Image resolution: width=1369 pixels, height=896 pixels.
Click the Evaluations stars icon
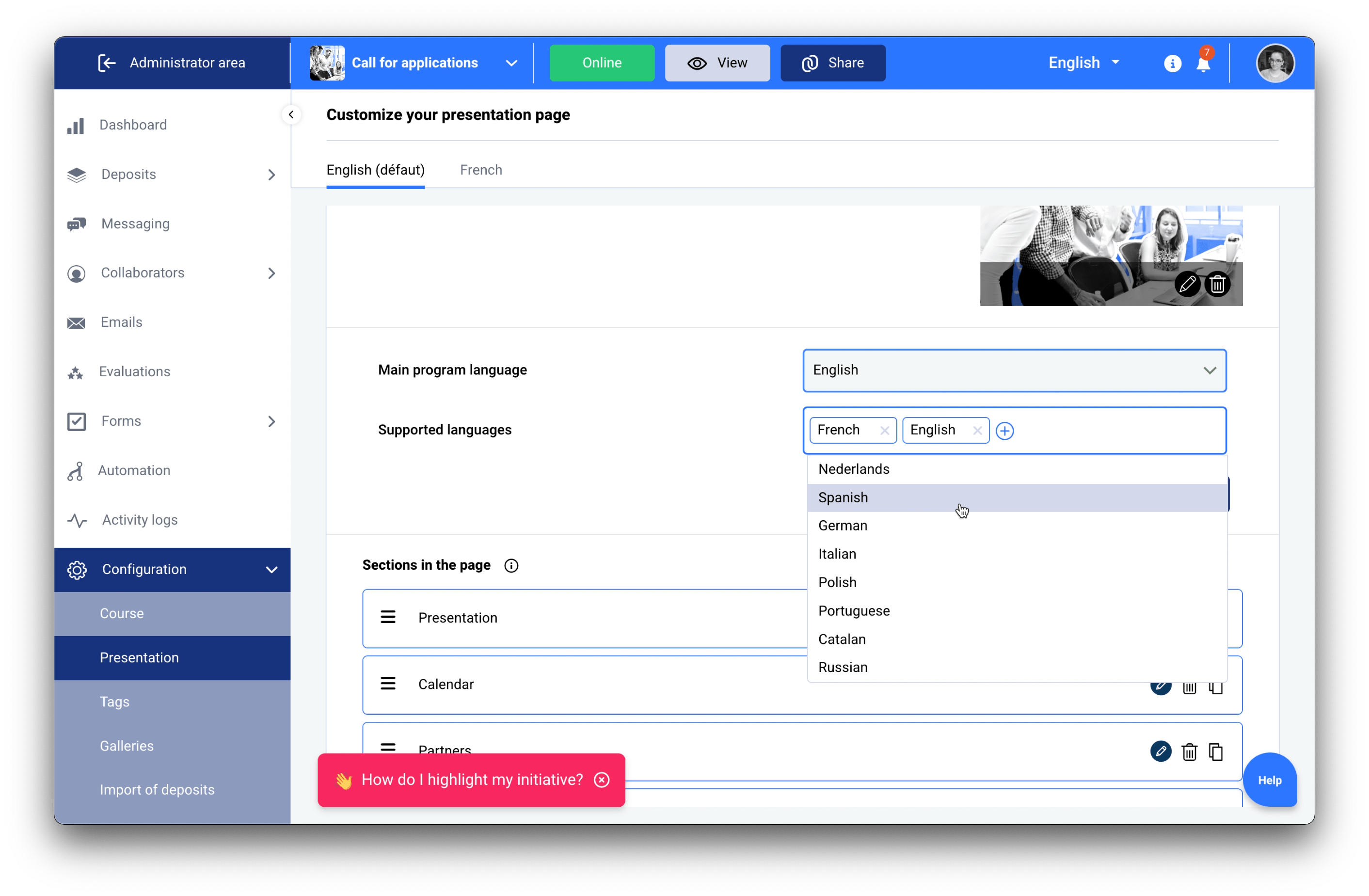(75, 372)
